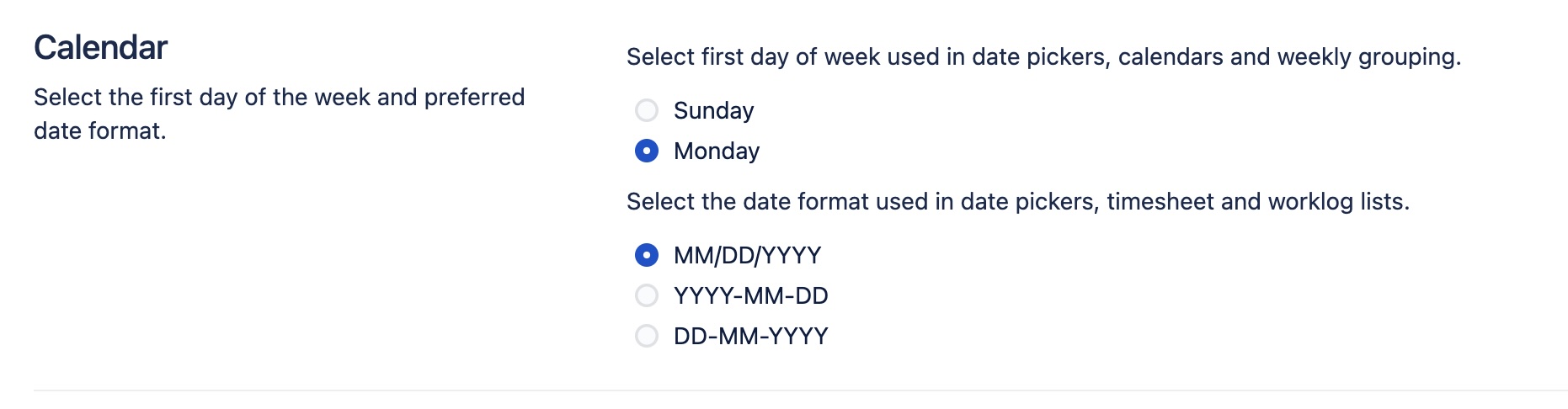Click the "MM/DD/YYYY" format label text
Screen dimensions: 1568x409
747,255
